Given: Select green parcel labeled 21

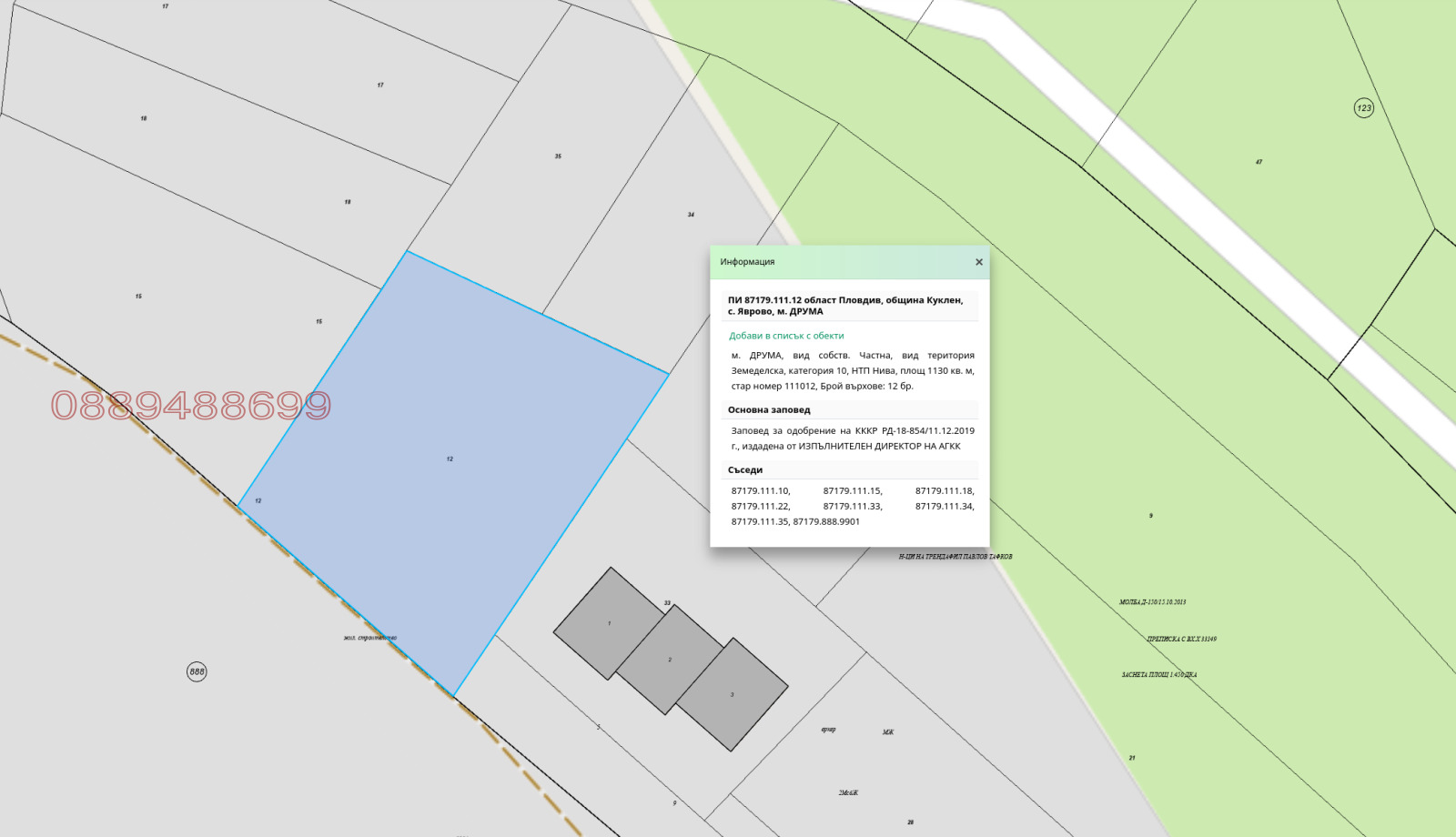Looking at the screenshot, I should click(1132, 757).
